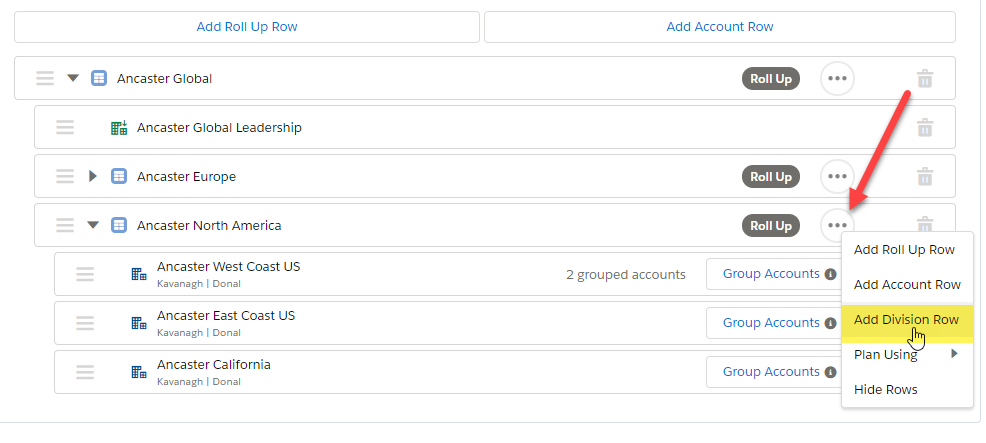The height and width of the screenshot is (443, 986).
Task: Open ellipsis menu for Ancaster Europe
Action: 838,177
